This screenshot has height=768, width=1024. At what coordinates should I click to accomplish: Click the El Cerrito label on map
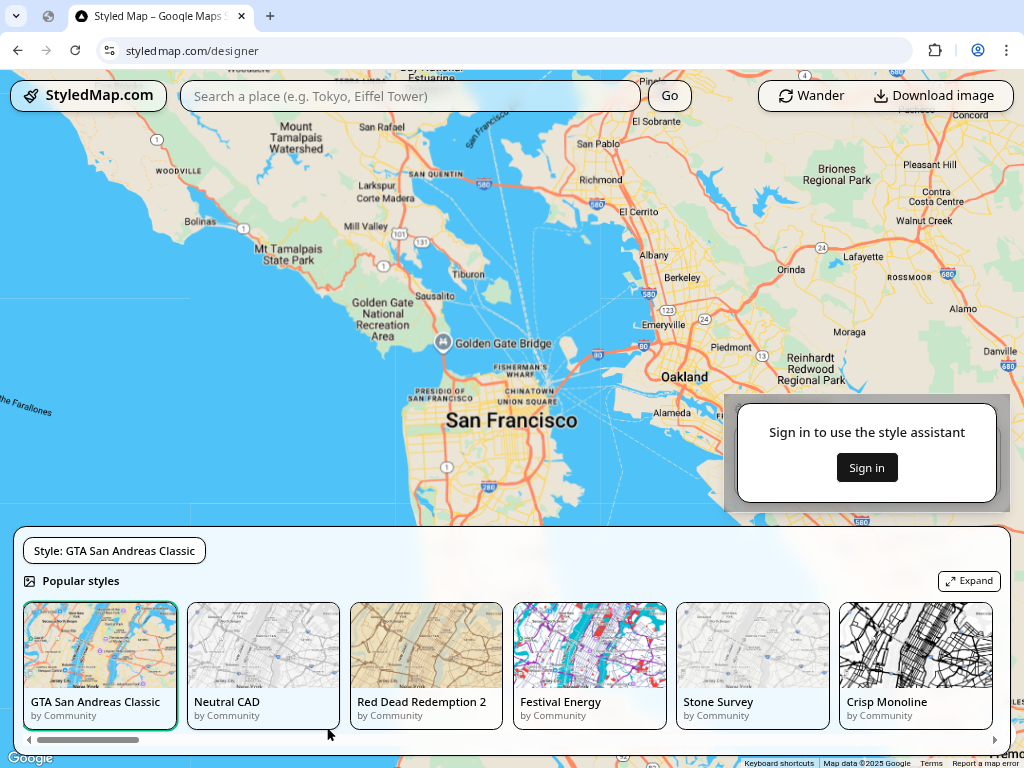[x=639, y=212]
